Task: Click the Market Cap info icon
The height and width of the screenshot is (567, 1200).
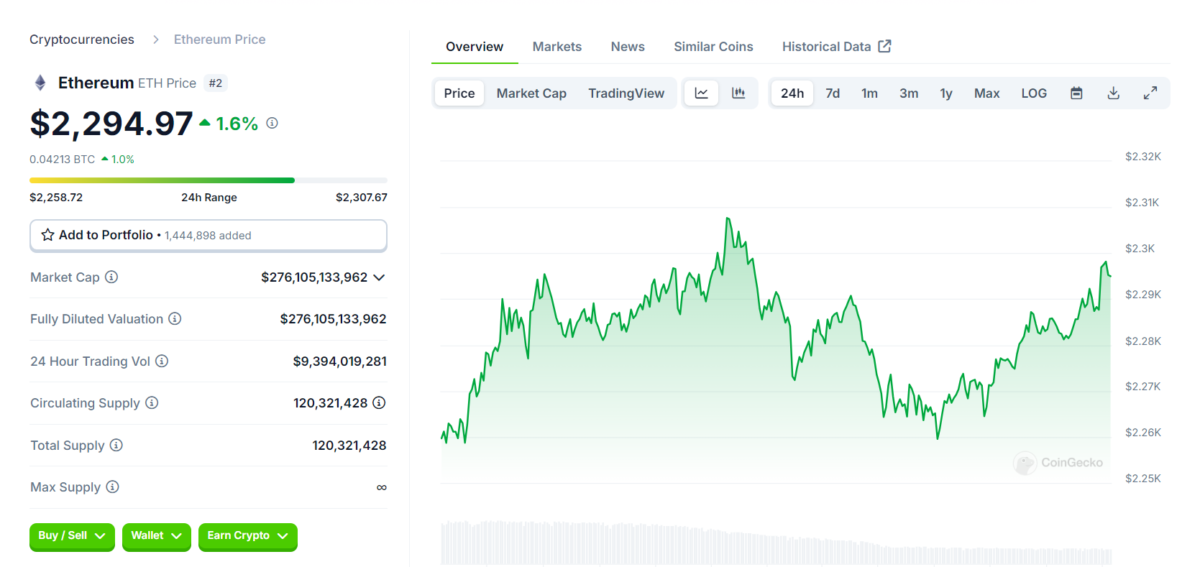Action: (112, 277)
